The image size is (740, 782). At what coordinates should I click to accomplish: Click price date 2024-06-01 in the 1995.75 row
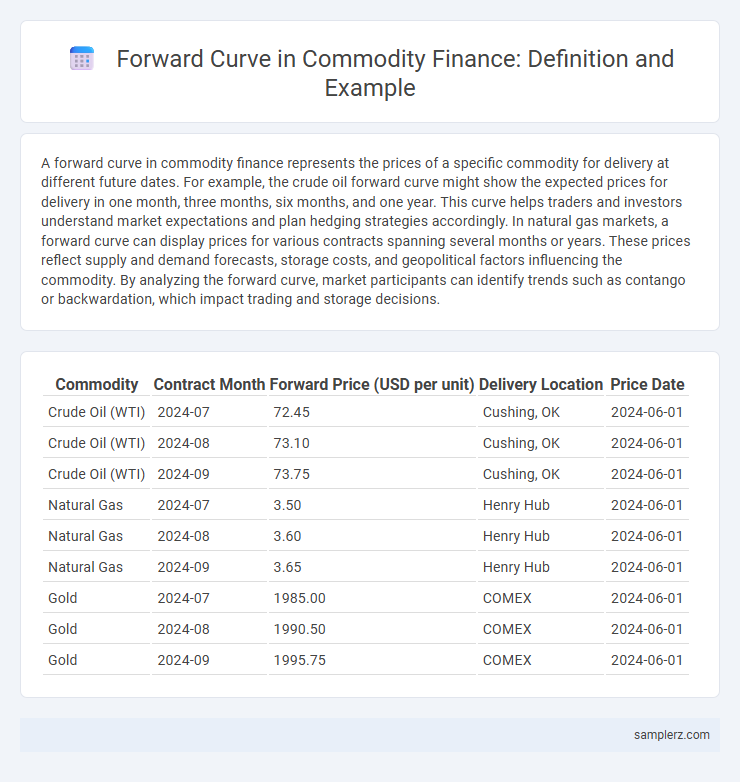(x=647, y=660)
